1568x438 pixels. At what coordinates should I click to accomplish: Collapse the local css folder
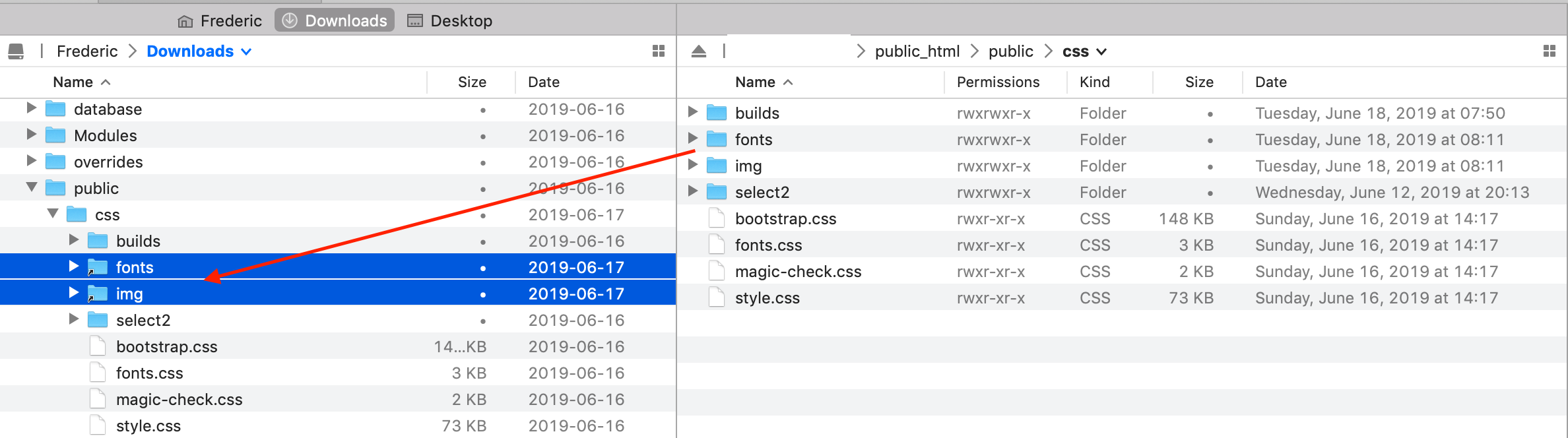pyautogui.click(x=53, y=214)
